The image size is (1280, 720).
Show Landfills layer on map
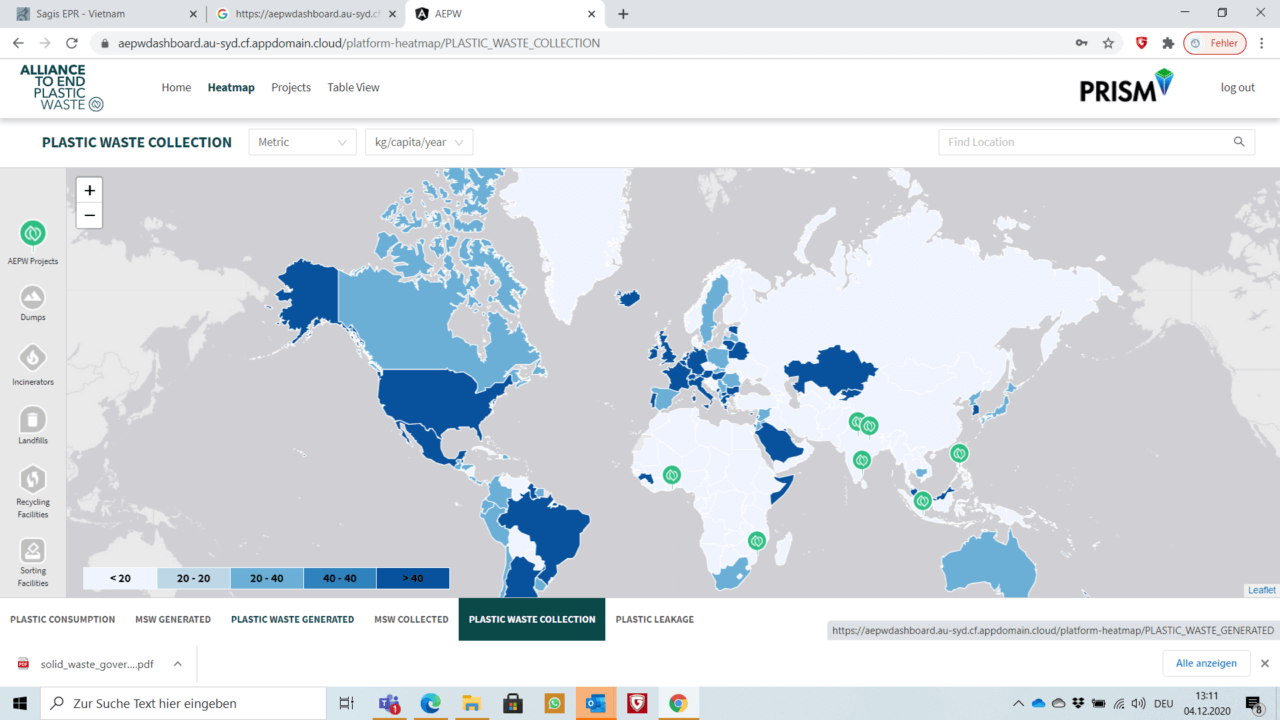point(33,419)
